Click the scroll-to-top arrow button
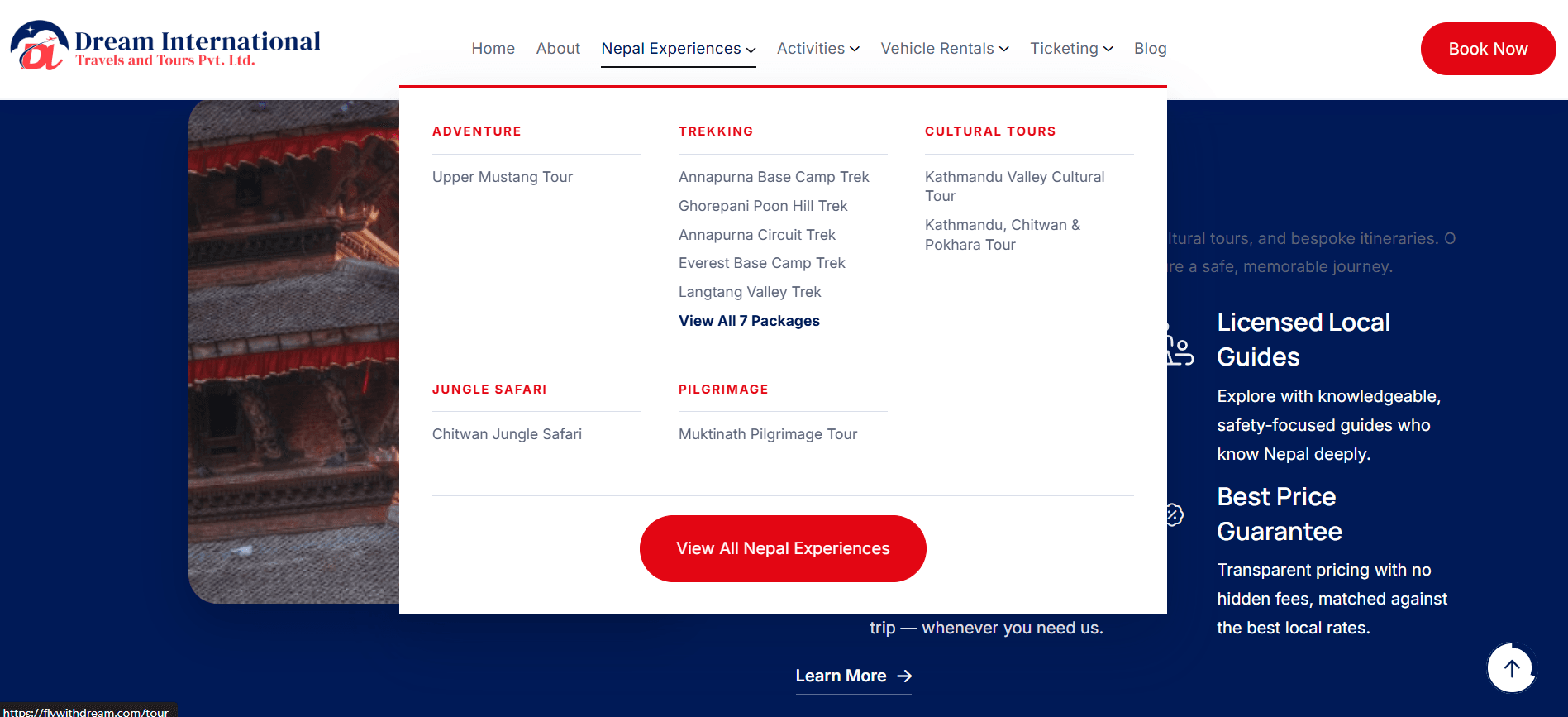The image size is (1568, 717). (x=1511, y=668)
